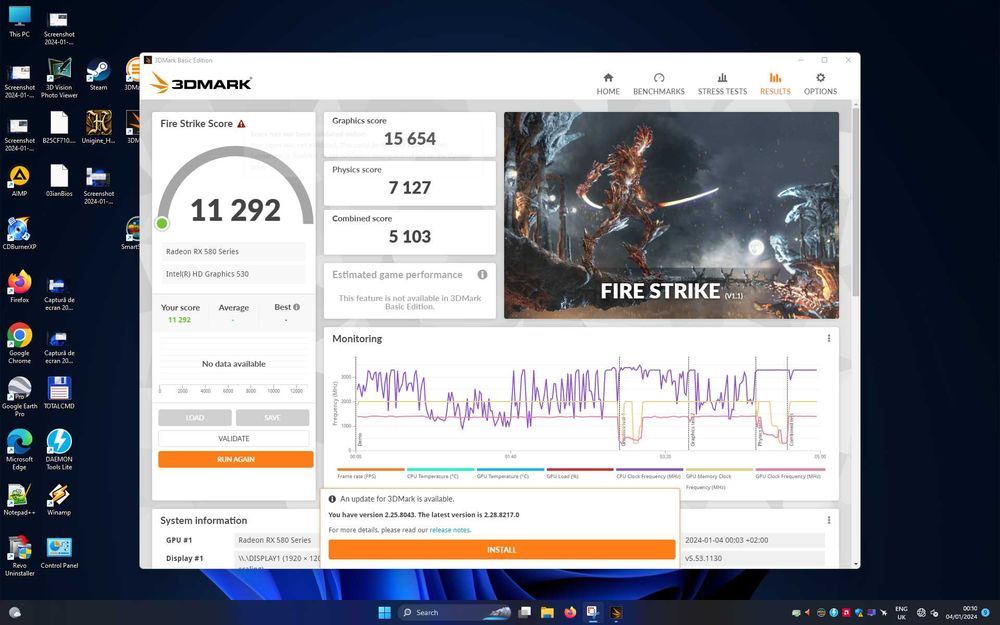Toggle GPU Clock Frequency legend in Monitoring

click(x=790, y=473)
